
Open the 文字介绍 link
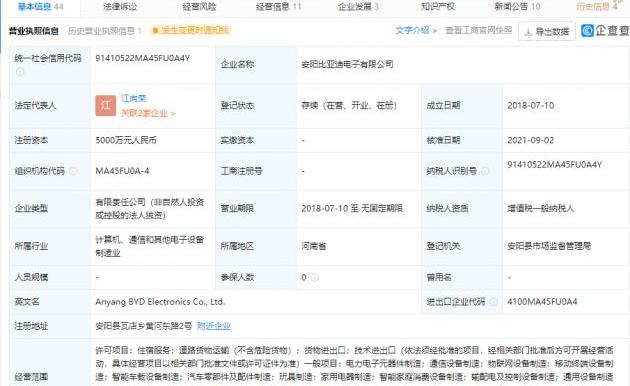pyautogui.click(x=415, y=30)
